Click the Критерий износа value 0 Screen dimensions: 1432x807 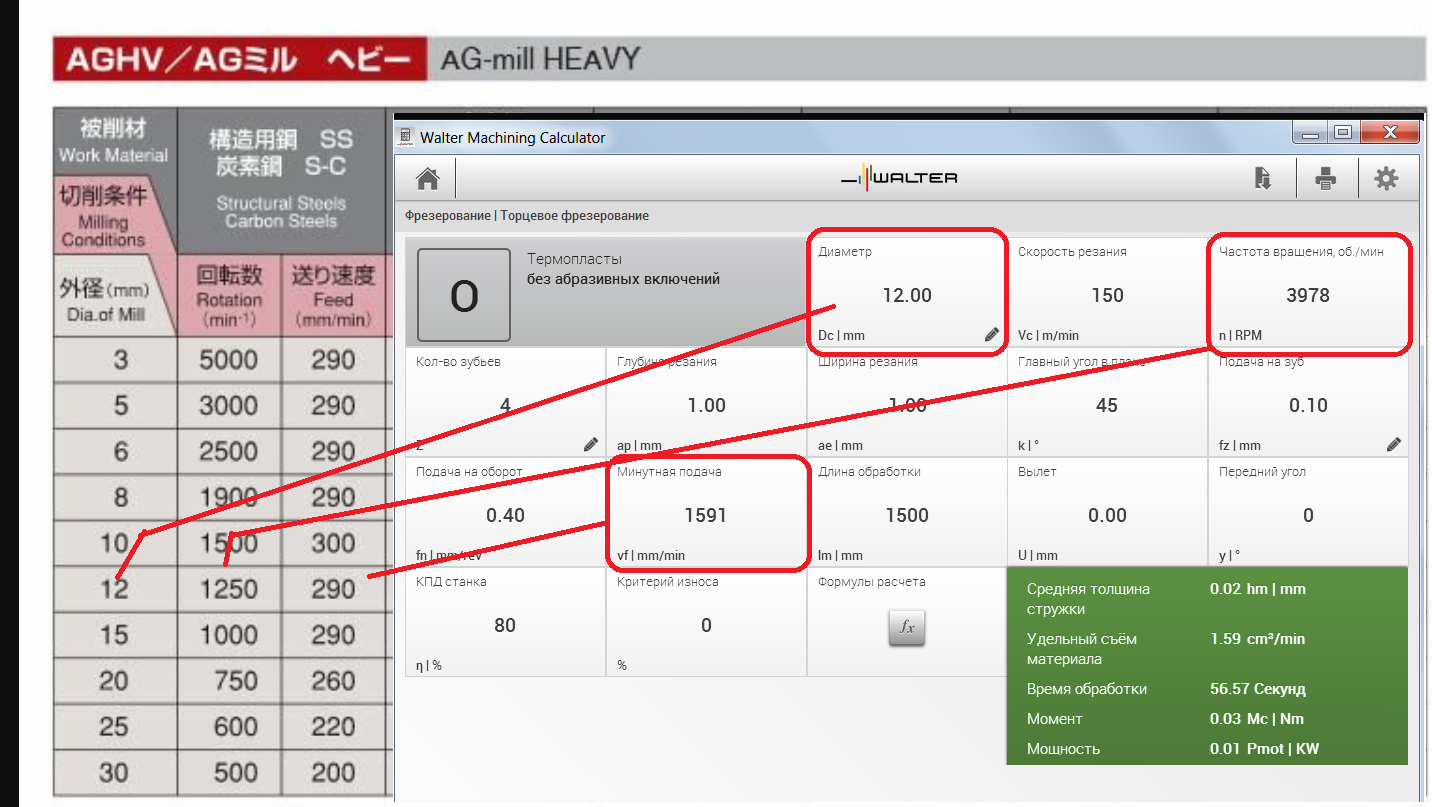pos(706,625)
